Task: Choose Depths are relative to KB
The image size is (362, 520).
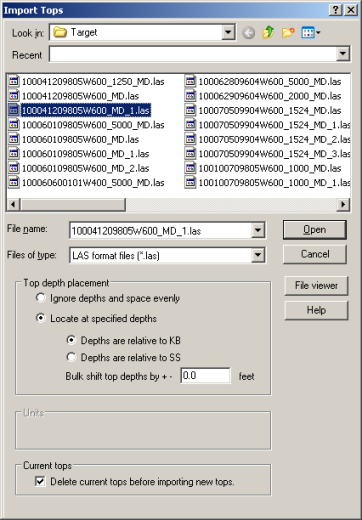Action: (71, 340)
